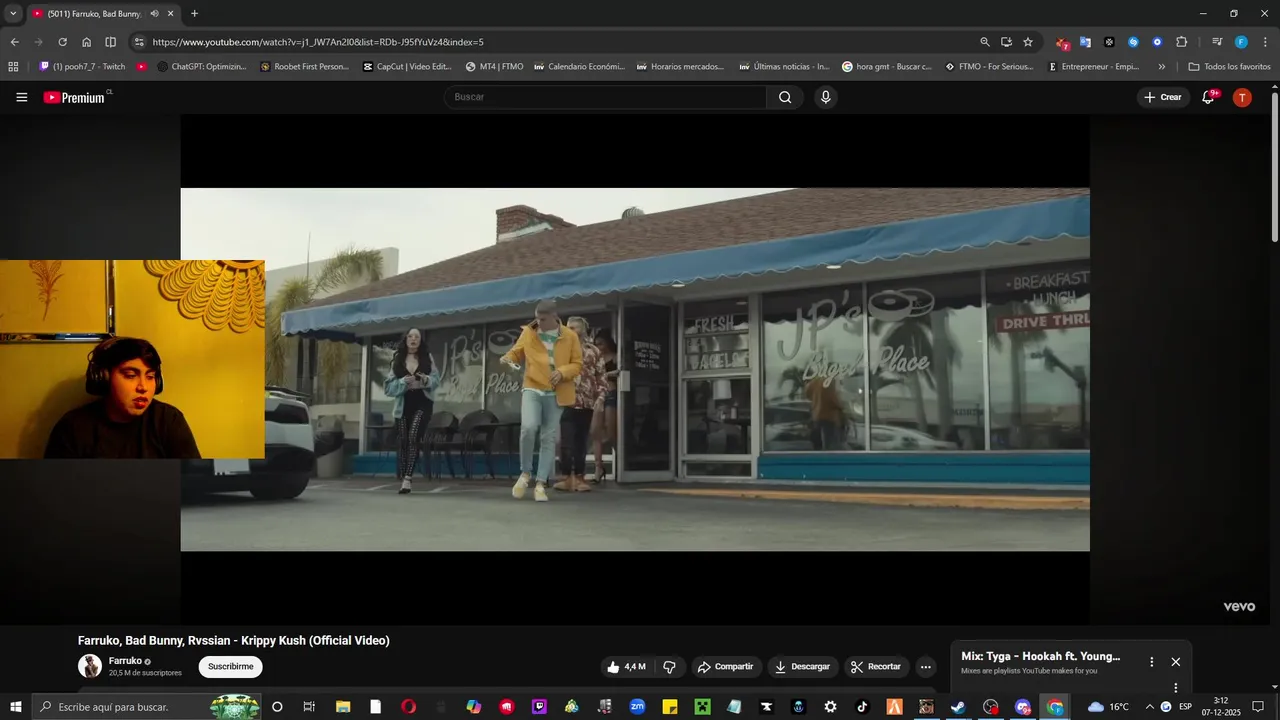This screenshot has width=1280, height=720.
Task: Open a new Chrome tab
Action: [194, 14]
